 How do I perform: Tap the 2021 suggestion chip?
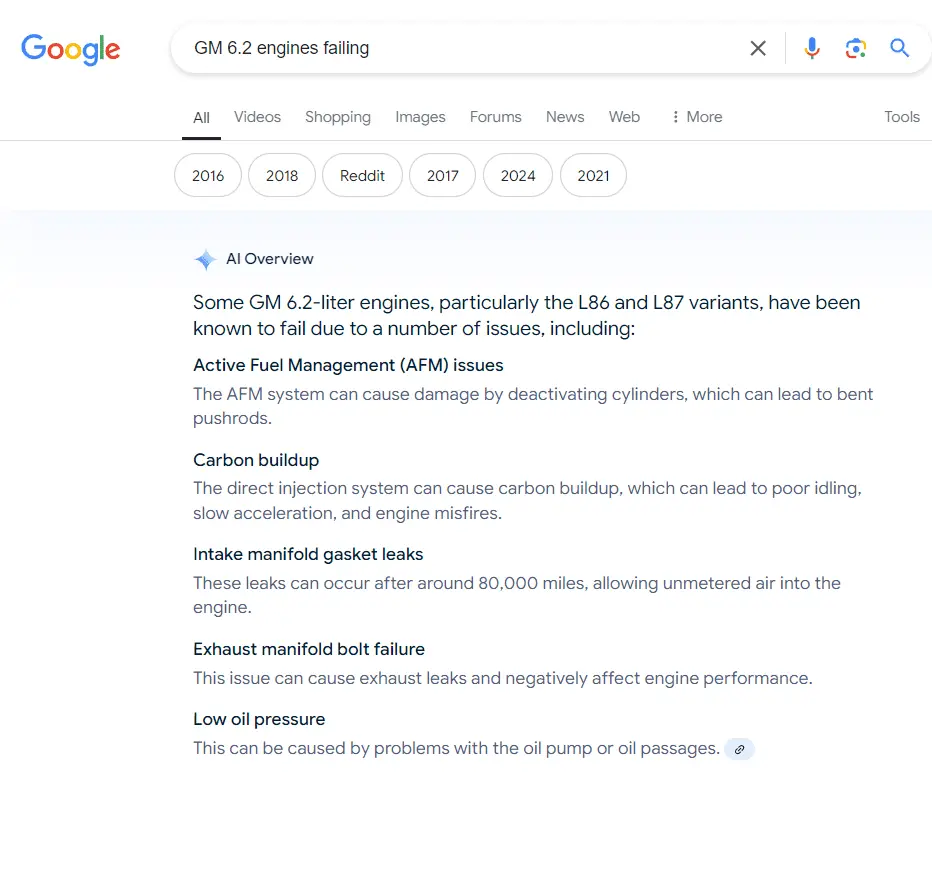click(x=593, y=176)
